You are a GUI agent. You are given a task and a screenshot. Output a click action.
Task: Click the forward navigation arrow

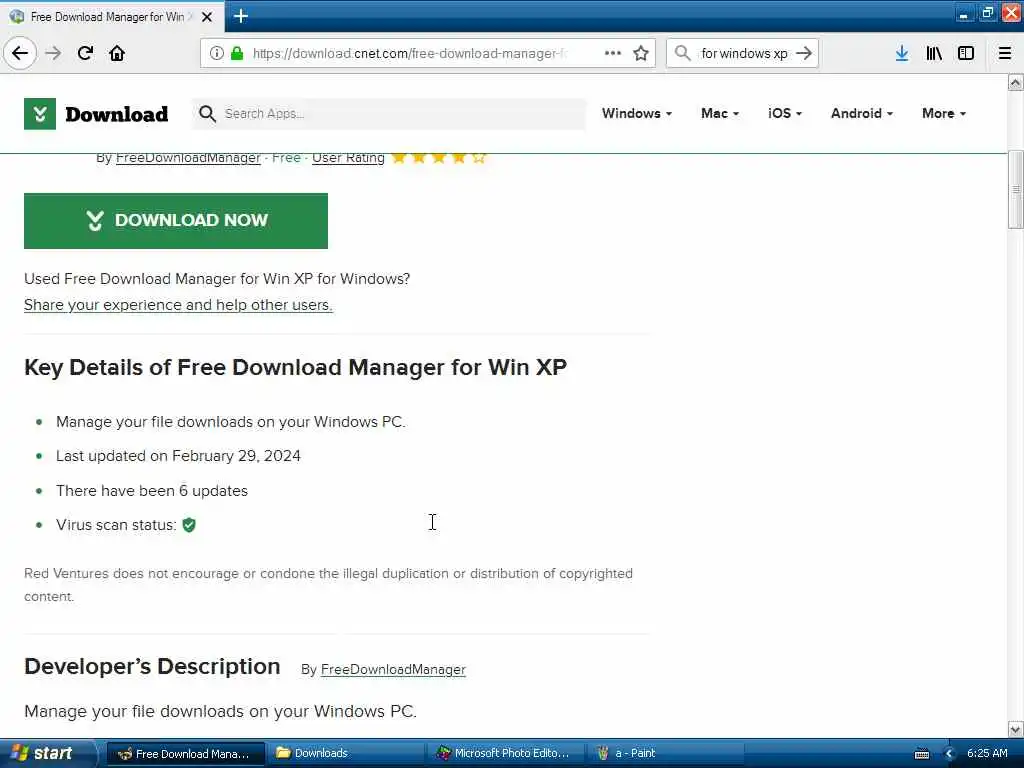click(54, 53)
